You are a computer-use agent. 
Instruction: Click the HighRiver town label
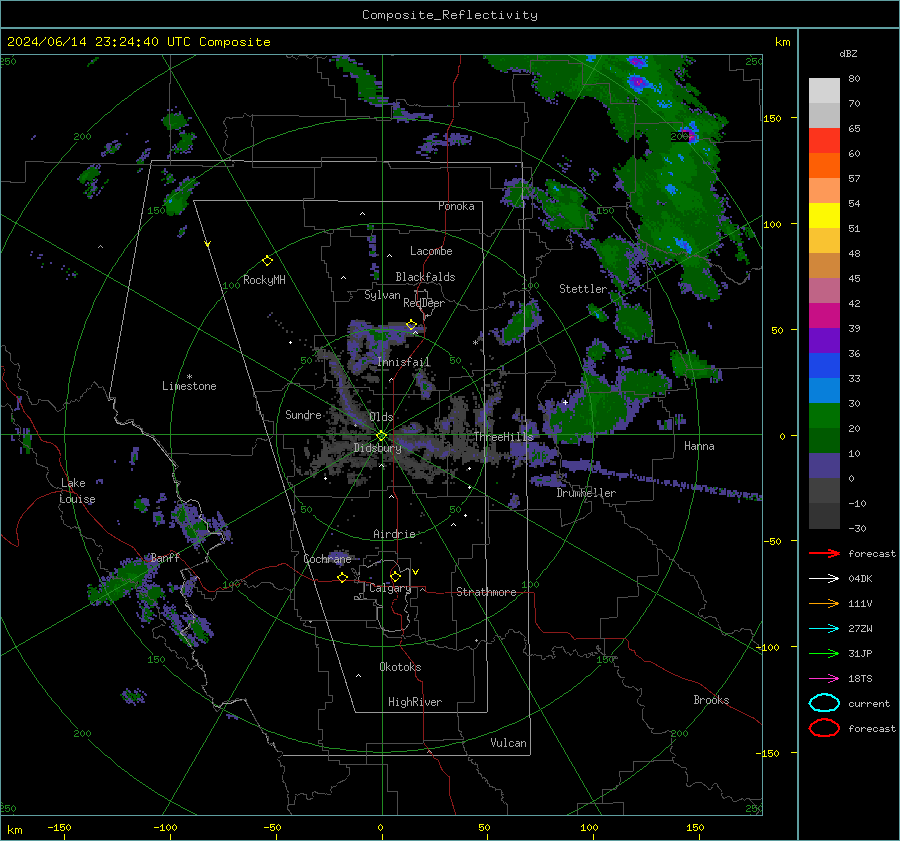415,702
